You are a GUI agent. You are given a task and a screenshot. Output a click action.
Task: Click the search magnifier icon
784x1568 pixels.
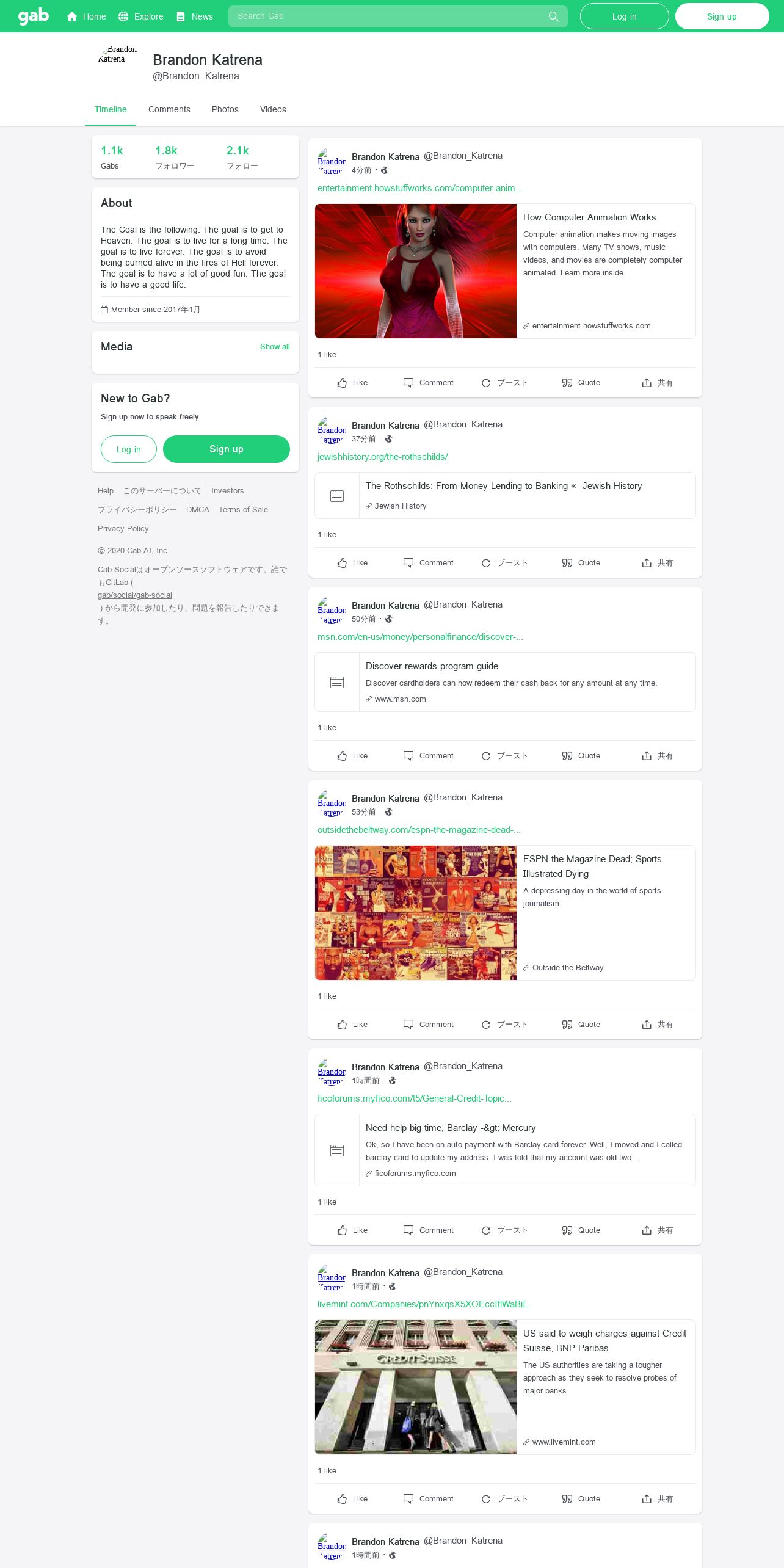(553, 16)
